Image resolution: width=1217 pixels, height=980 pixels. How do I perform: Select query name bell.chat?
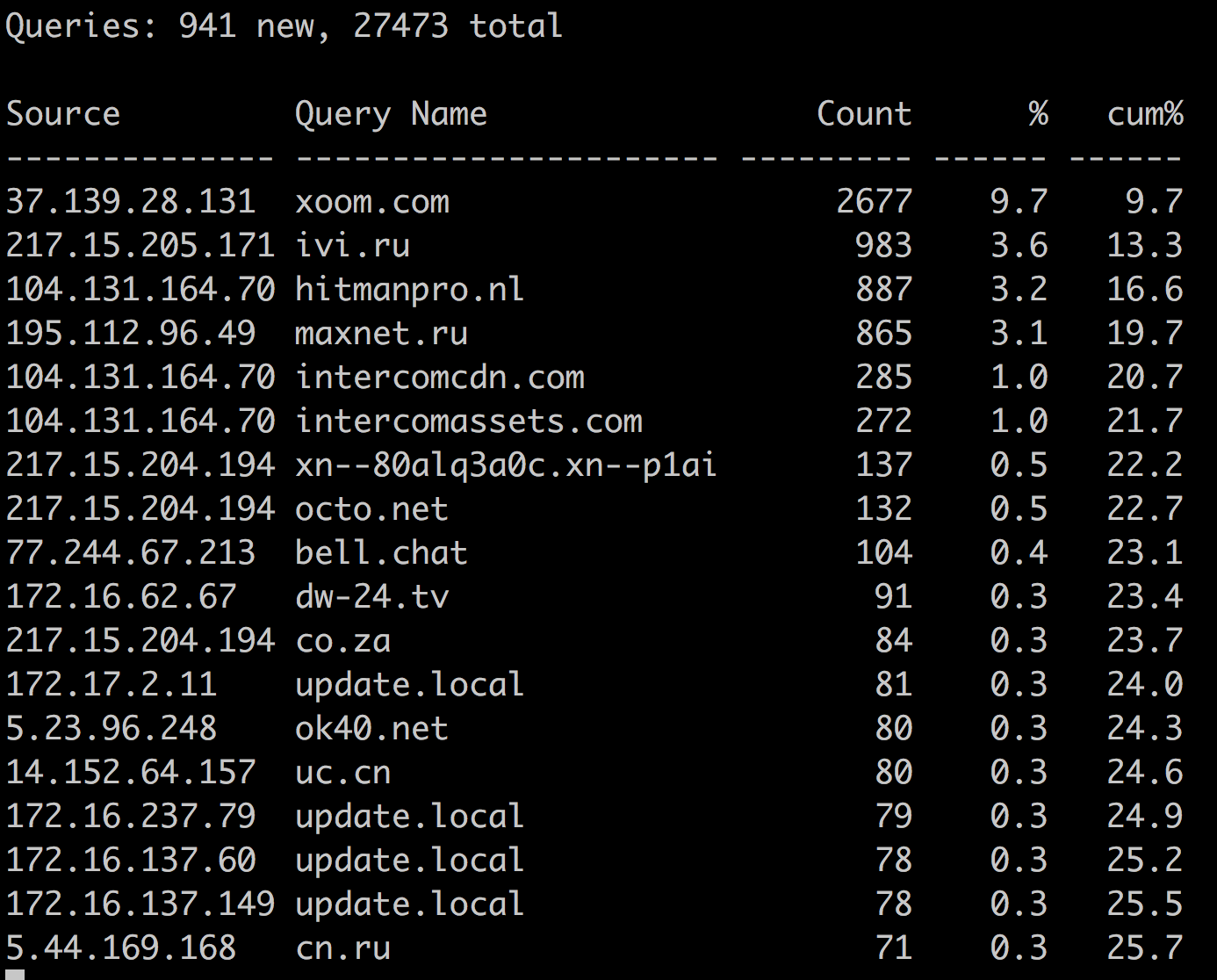click(381, 553)
